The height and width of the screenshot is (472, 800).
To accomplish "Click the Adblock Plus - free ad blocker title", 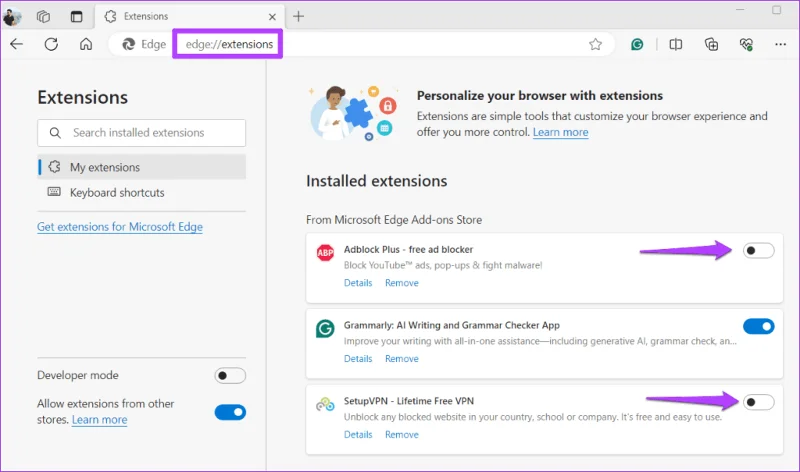I will tap(408, 250).
